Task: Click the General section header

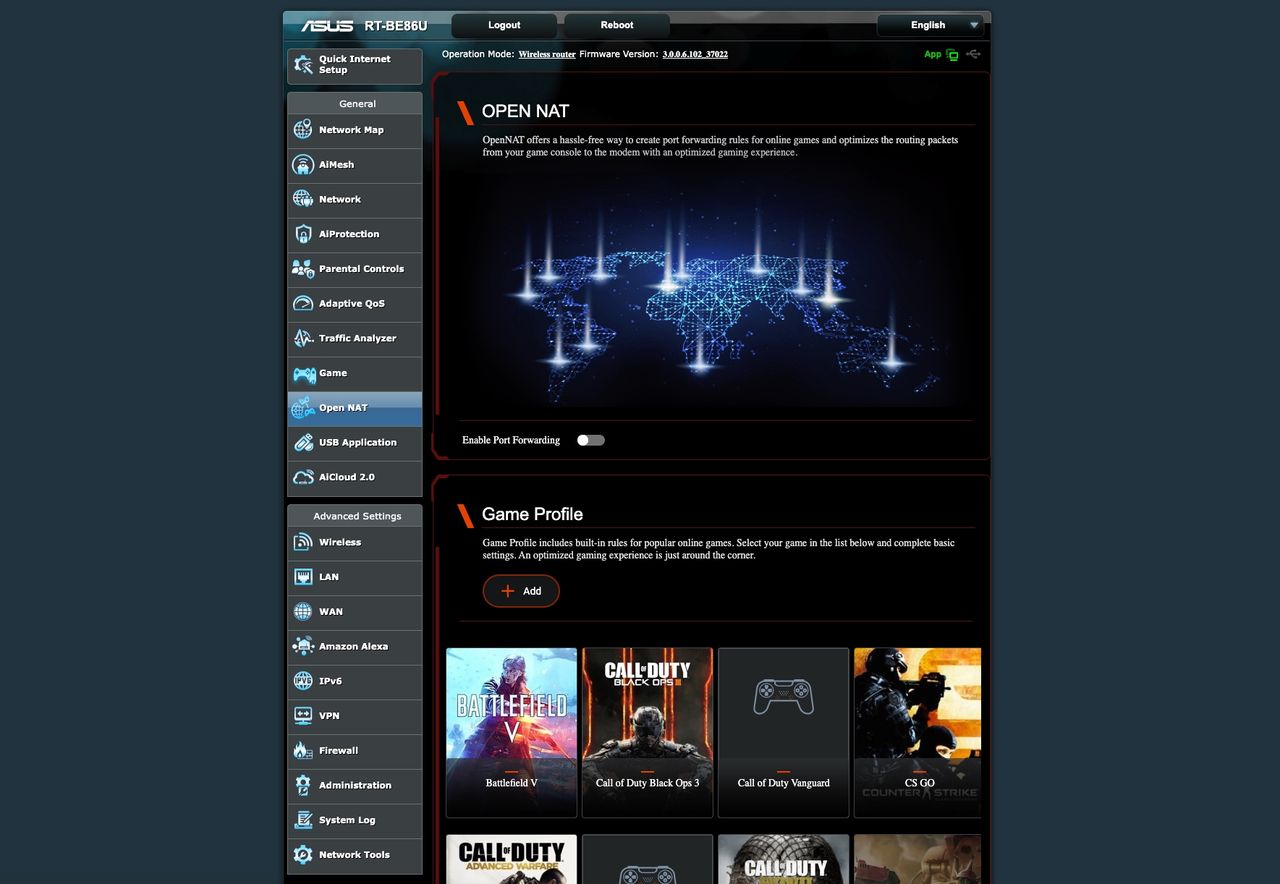Action: (x=357, y=104)
